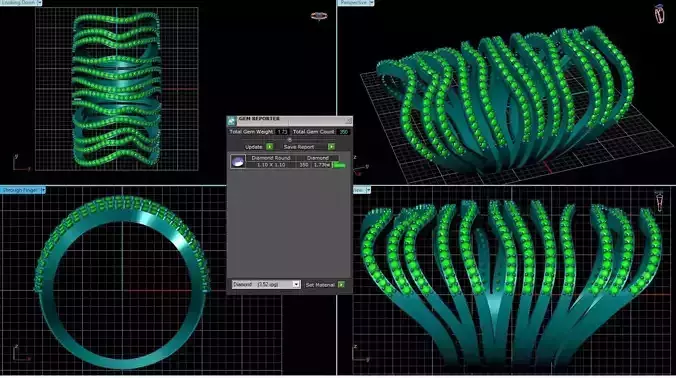Click the ring icon in Perspective viewport corner
This screenshot has width=676, height=378.
click(x=659, y=14)
